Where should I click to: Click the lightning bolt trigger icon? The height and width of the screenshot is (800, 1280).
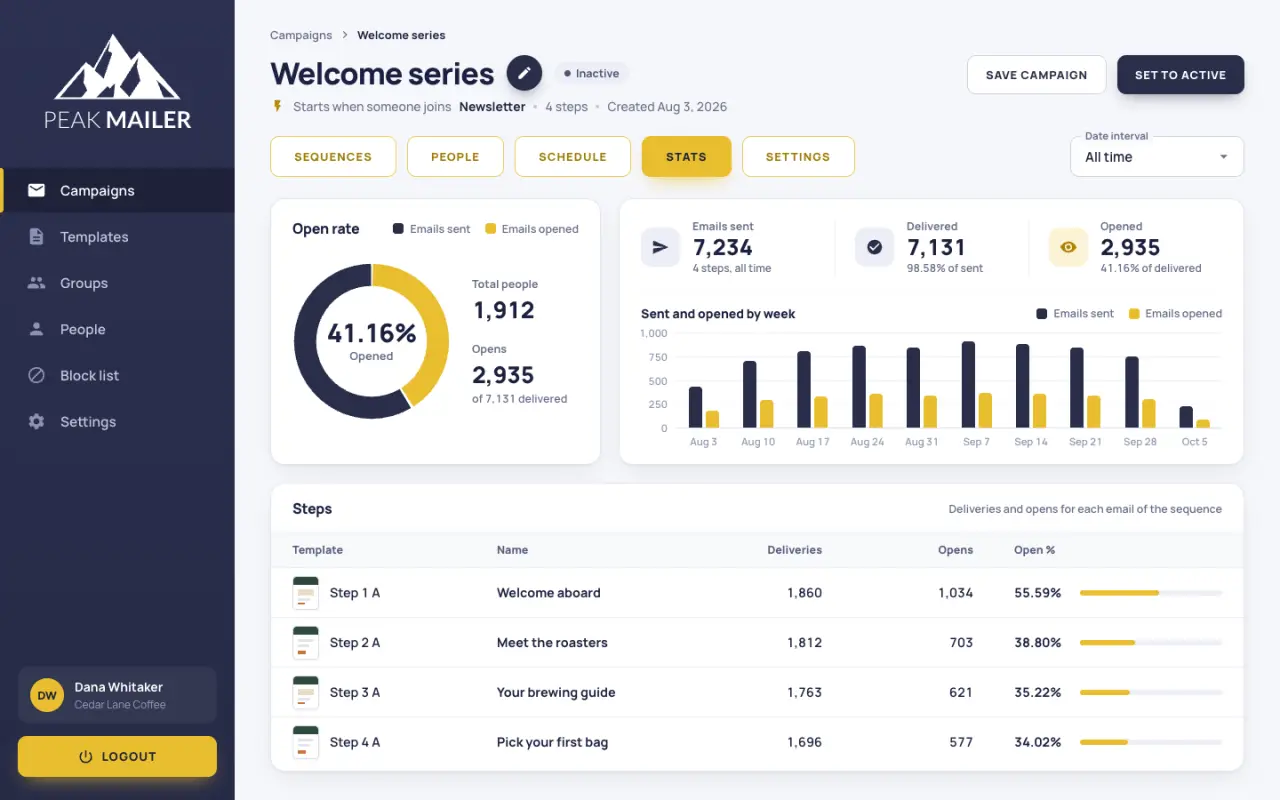pos(278,106)
